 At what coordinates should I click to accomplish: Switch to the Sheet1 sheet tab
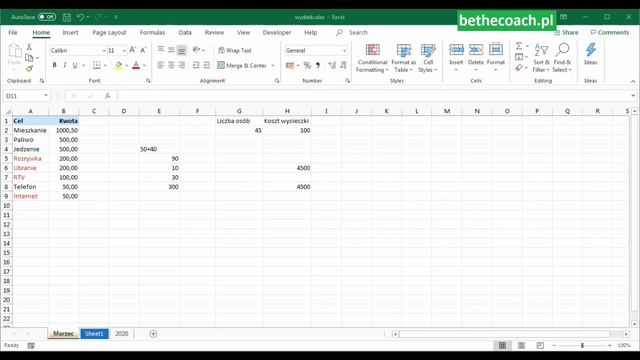tap(94, 333)
